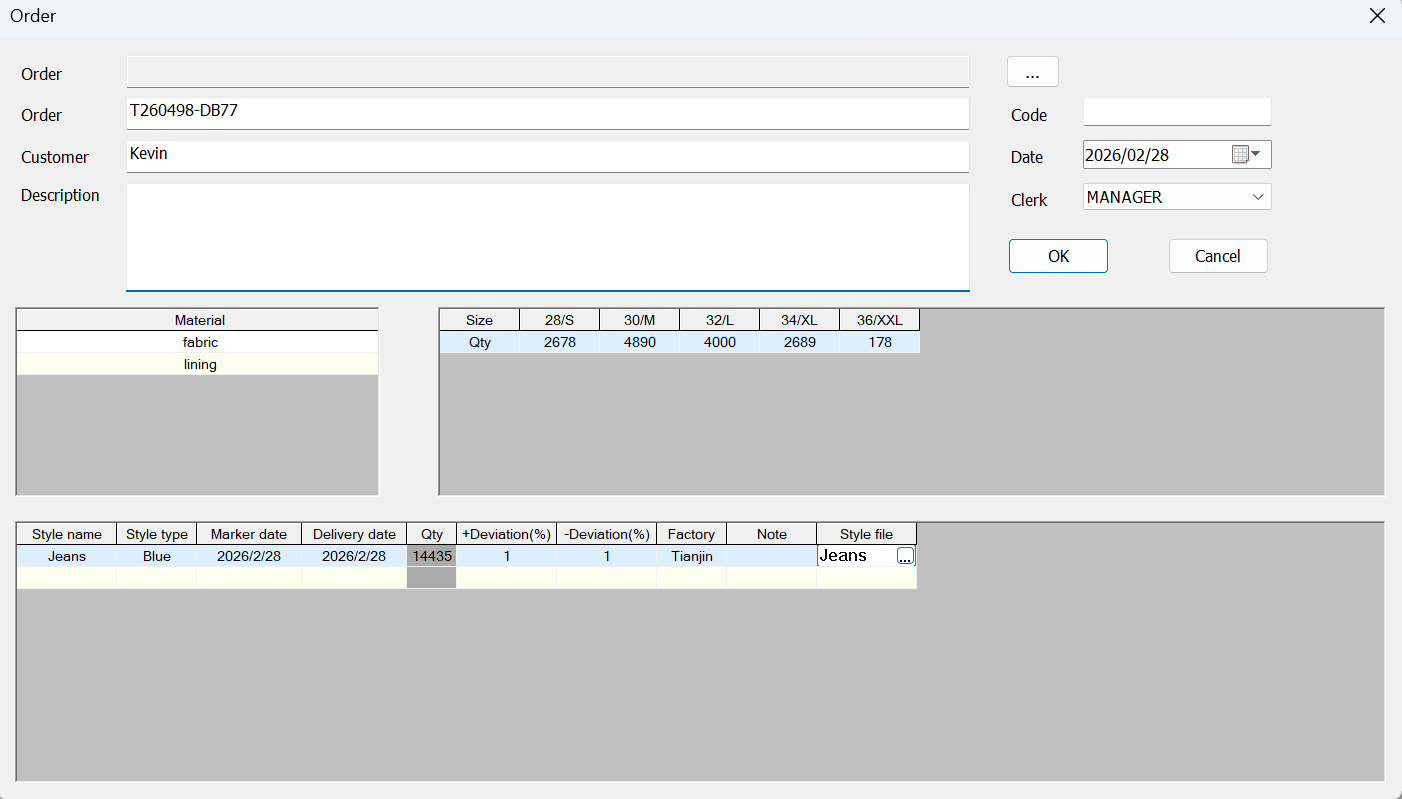Select the Jeans style name cell
1402x799 pixels.
point(67,556)
